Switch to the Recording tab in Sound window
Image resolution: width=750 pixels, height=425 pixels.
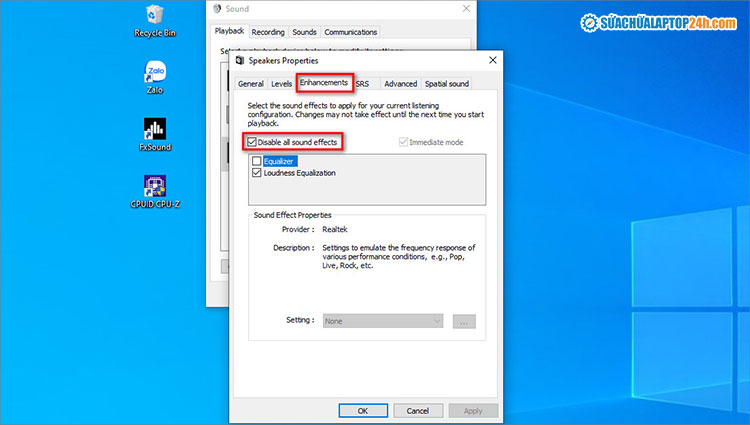click(267, 32)
